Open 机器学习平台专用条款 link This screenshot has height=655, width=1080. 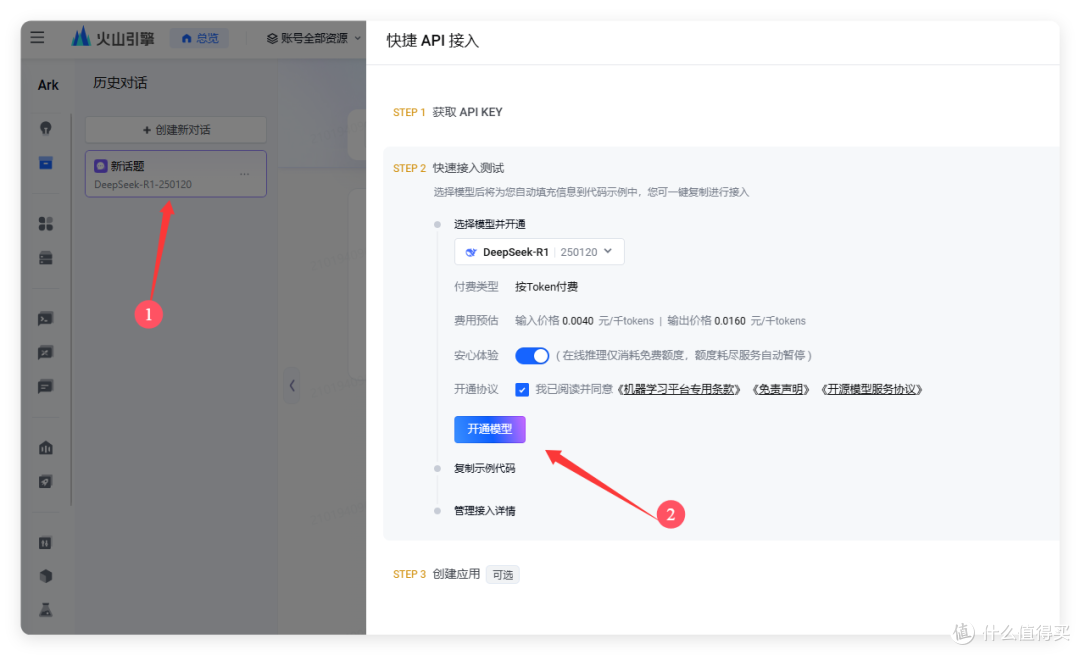679,390
